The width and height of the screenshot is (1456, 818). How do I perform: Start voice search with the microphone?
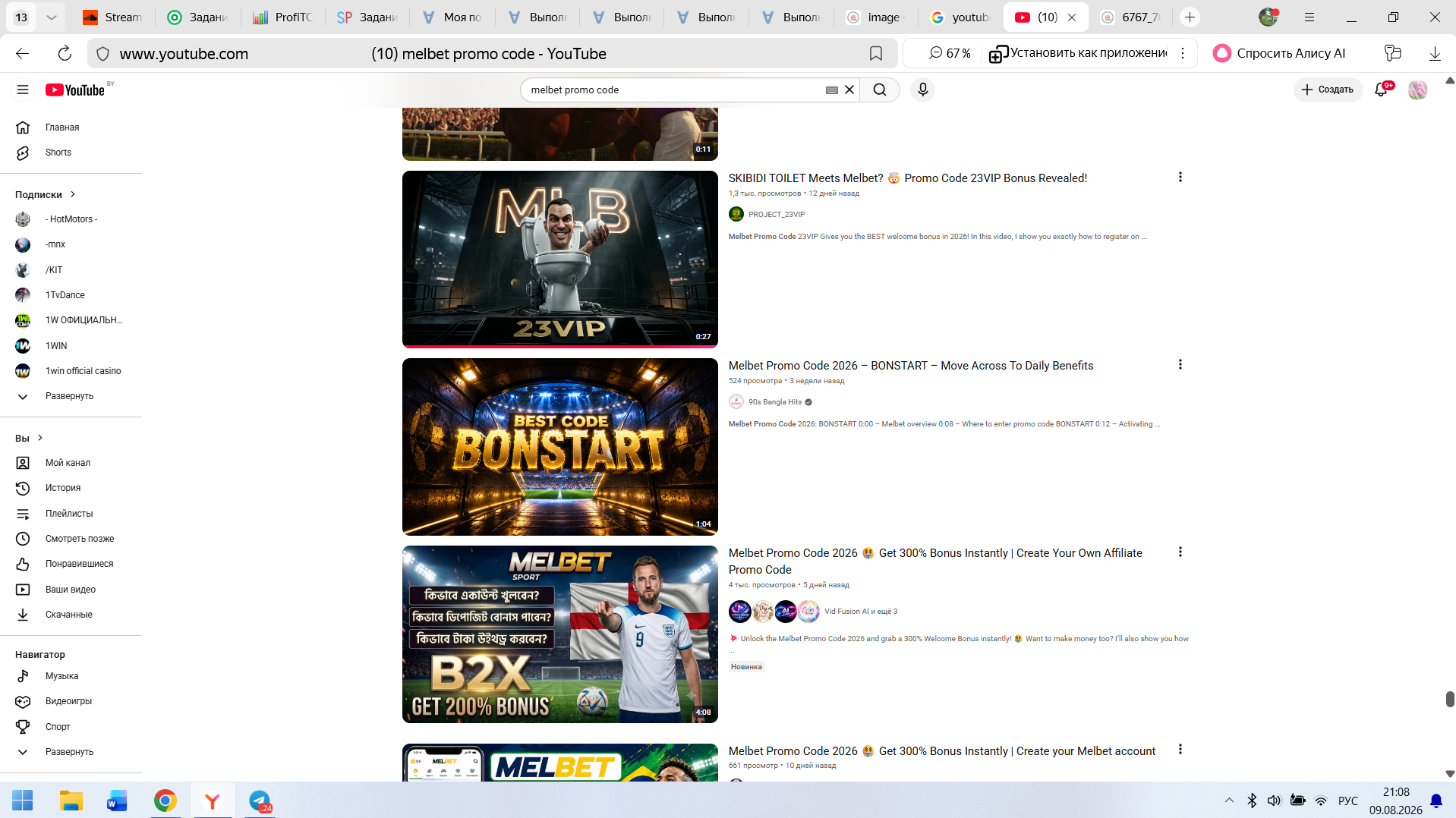(923, 90)
